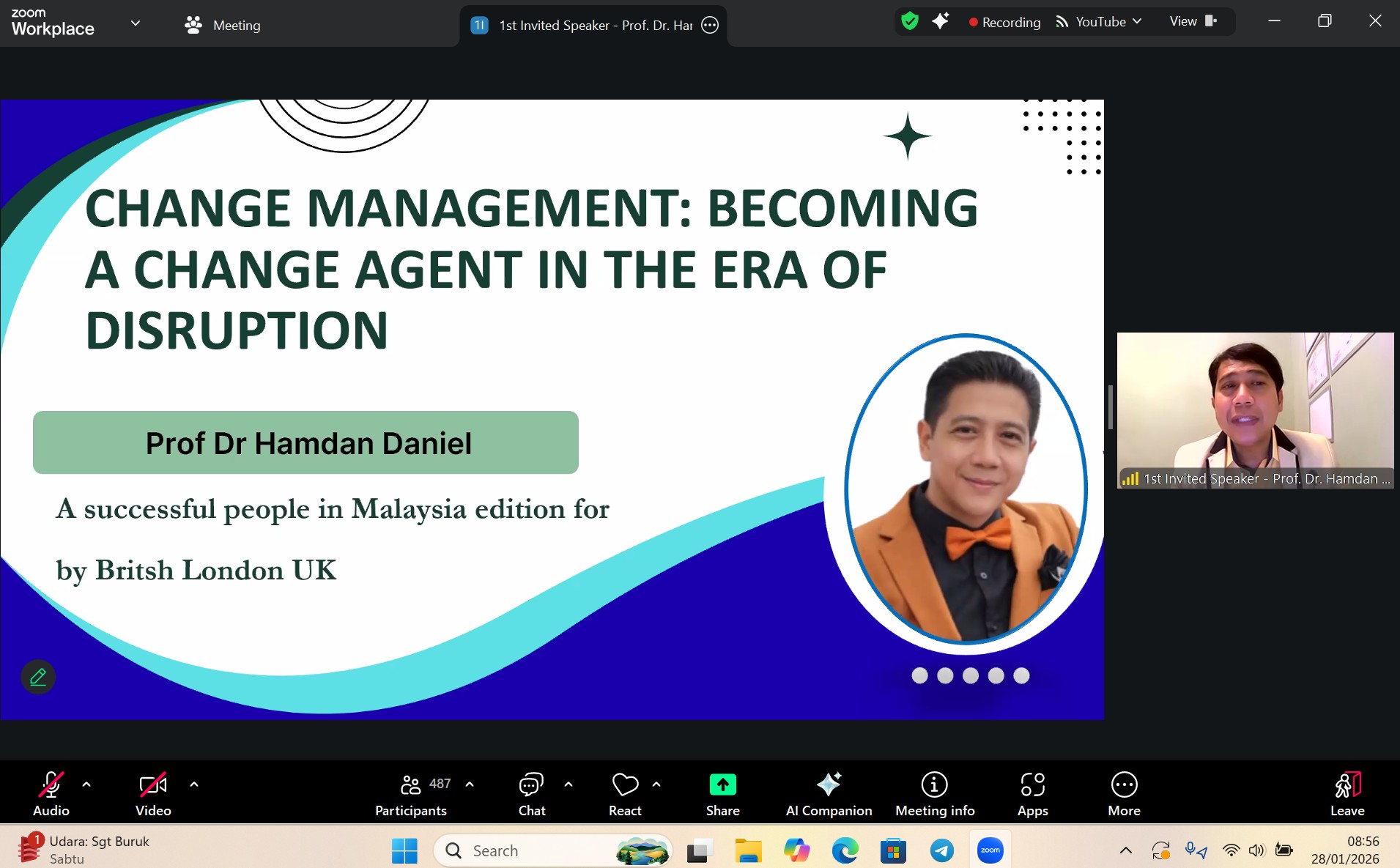Click the Recording indicator

pyautogui.click(x=1004, y=22)
